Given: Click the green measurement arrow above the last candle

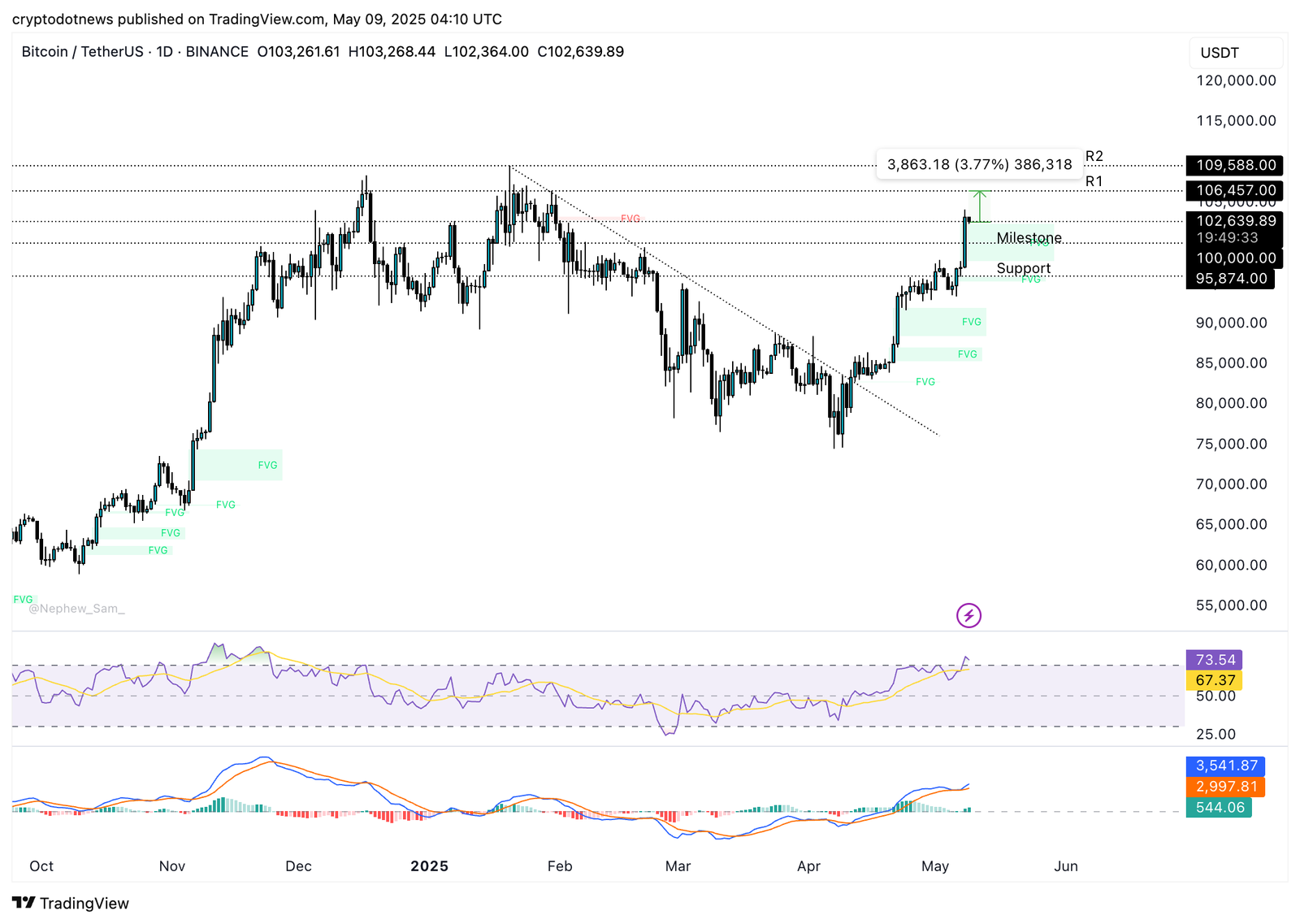Looking at the screenshot, I should [x=980, y=206].
